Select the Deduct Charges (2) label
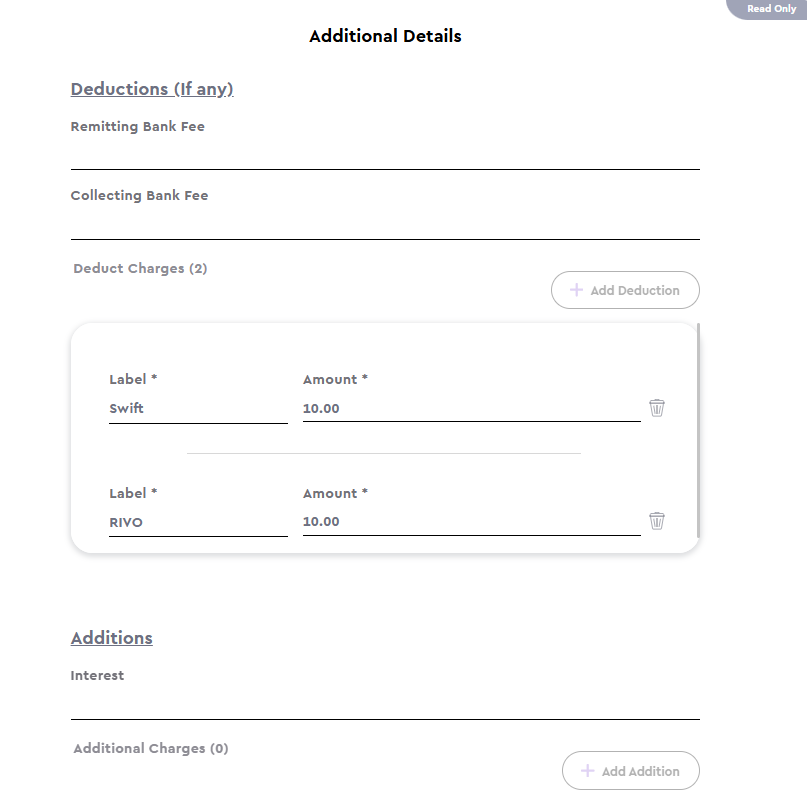This screenshot has height=790, width=807. (x=140, y=268)
